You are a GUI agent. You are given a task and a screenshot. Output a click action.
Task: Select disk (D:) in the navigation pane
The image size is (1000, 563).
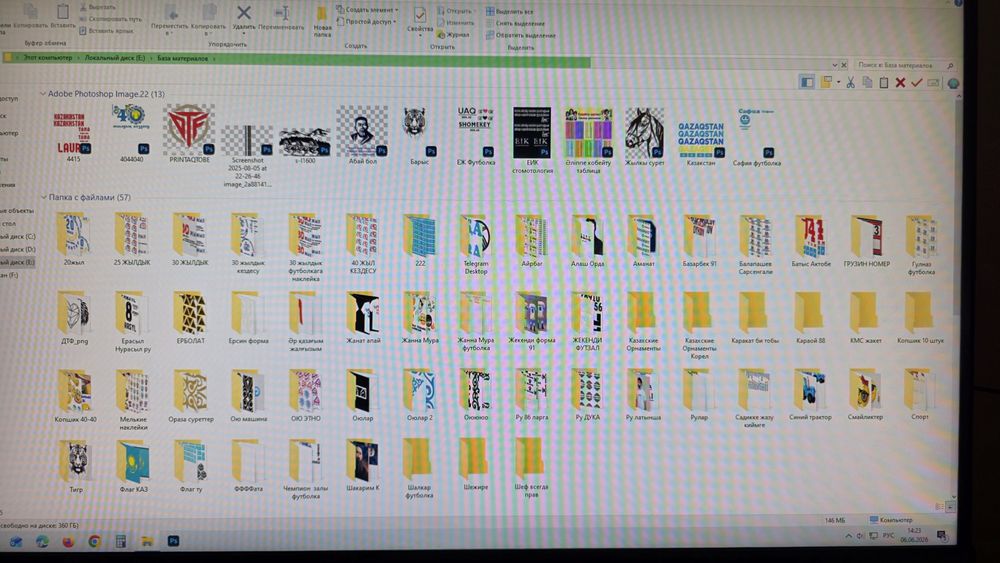point(18,249)
